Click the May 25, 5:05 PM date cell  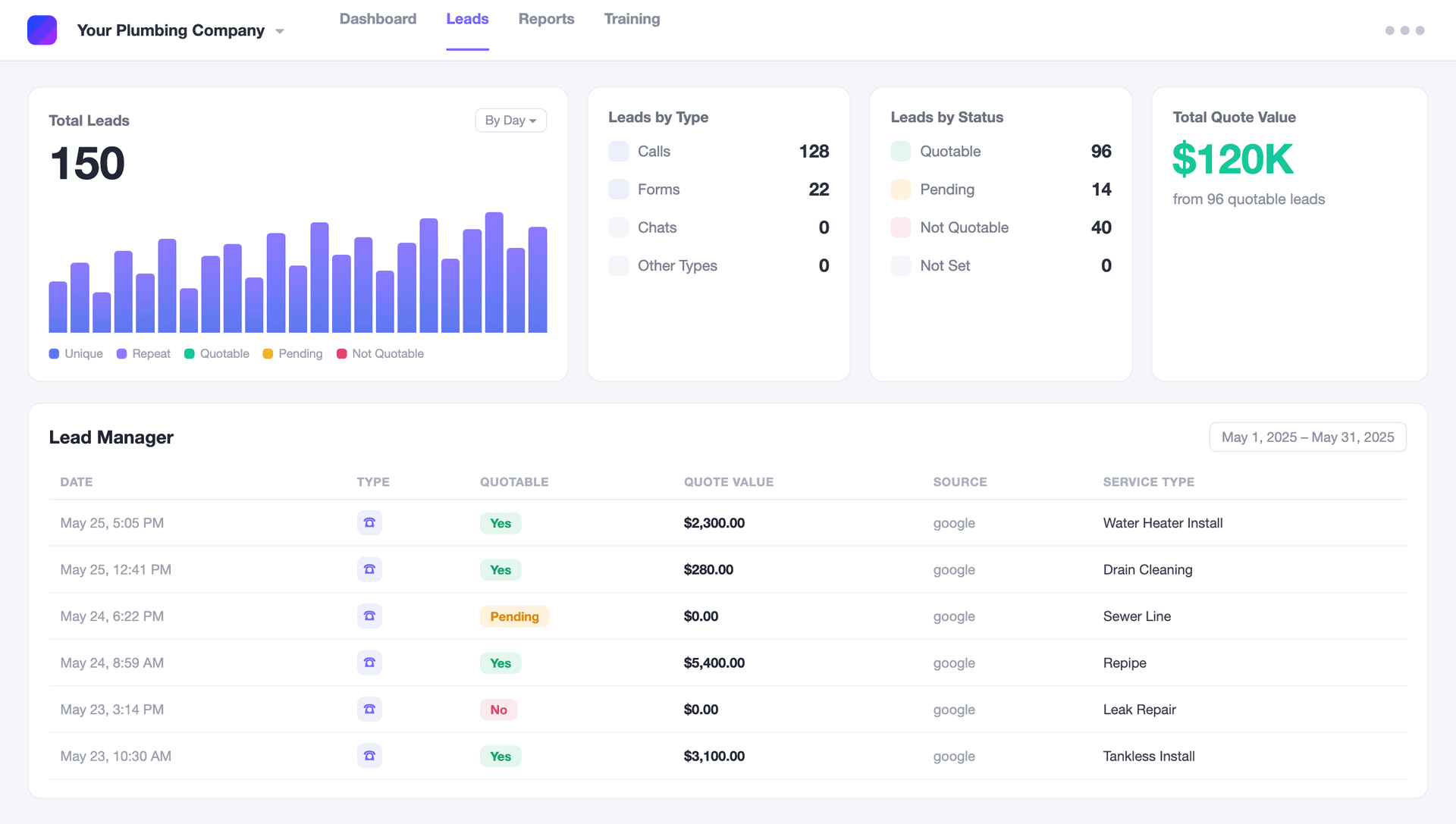[111, 522]
